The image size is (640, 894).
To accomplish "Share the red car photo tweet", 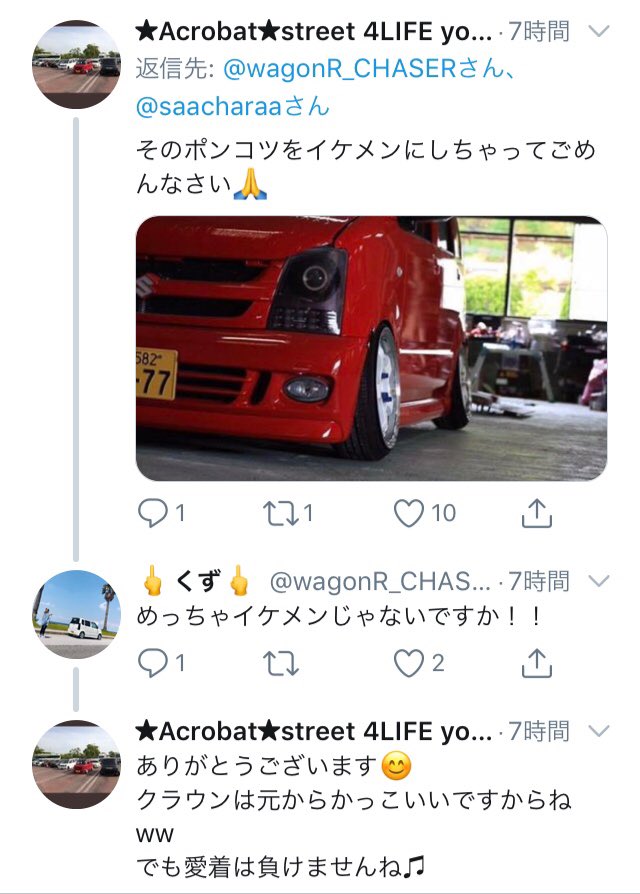I will pos(537,513).
